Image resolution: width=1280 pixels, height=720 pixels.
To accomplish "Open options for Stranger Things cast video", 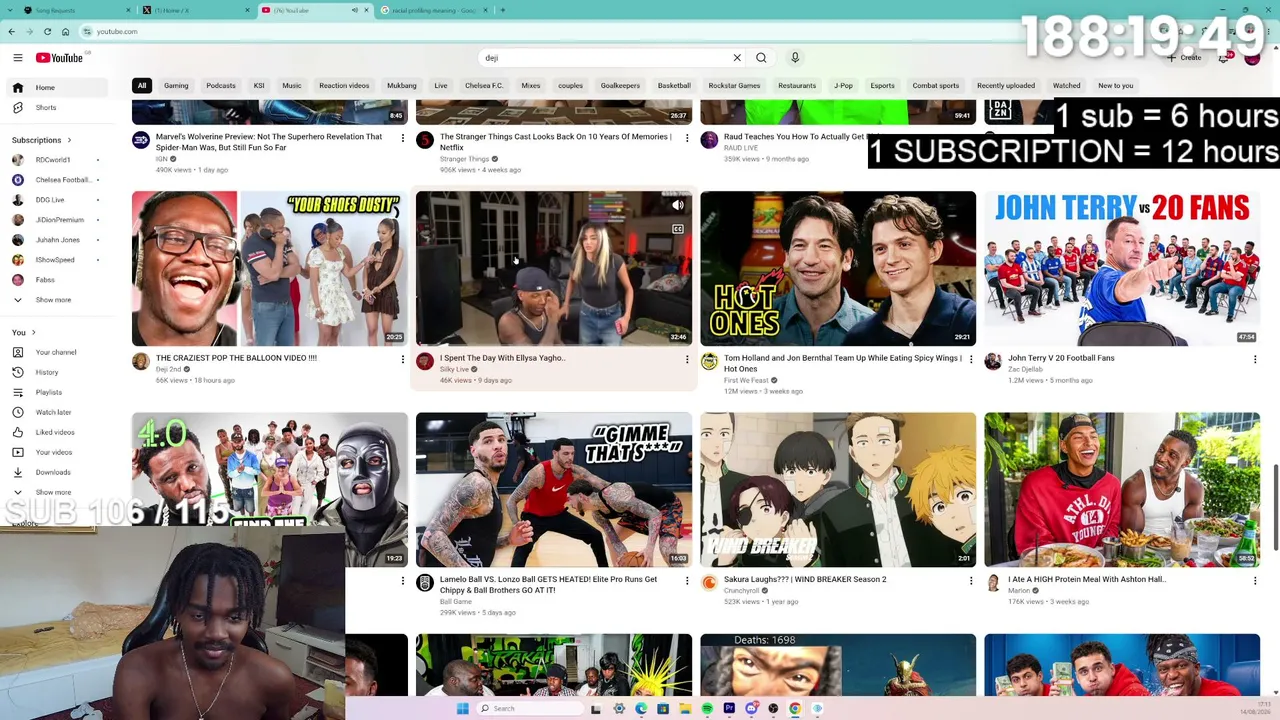I will [687, 138].
